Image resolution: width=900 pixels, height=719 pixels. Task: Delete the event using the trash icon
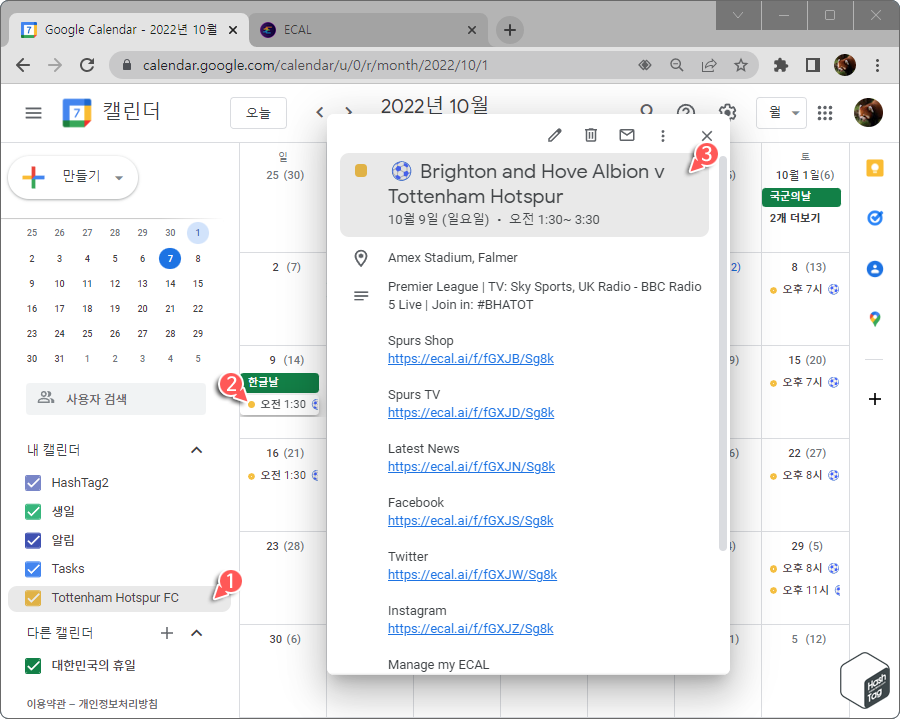pos(590,135)
